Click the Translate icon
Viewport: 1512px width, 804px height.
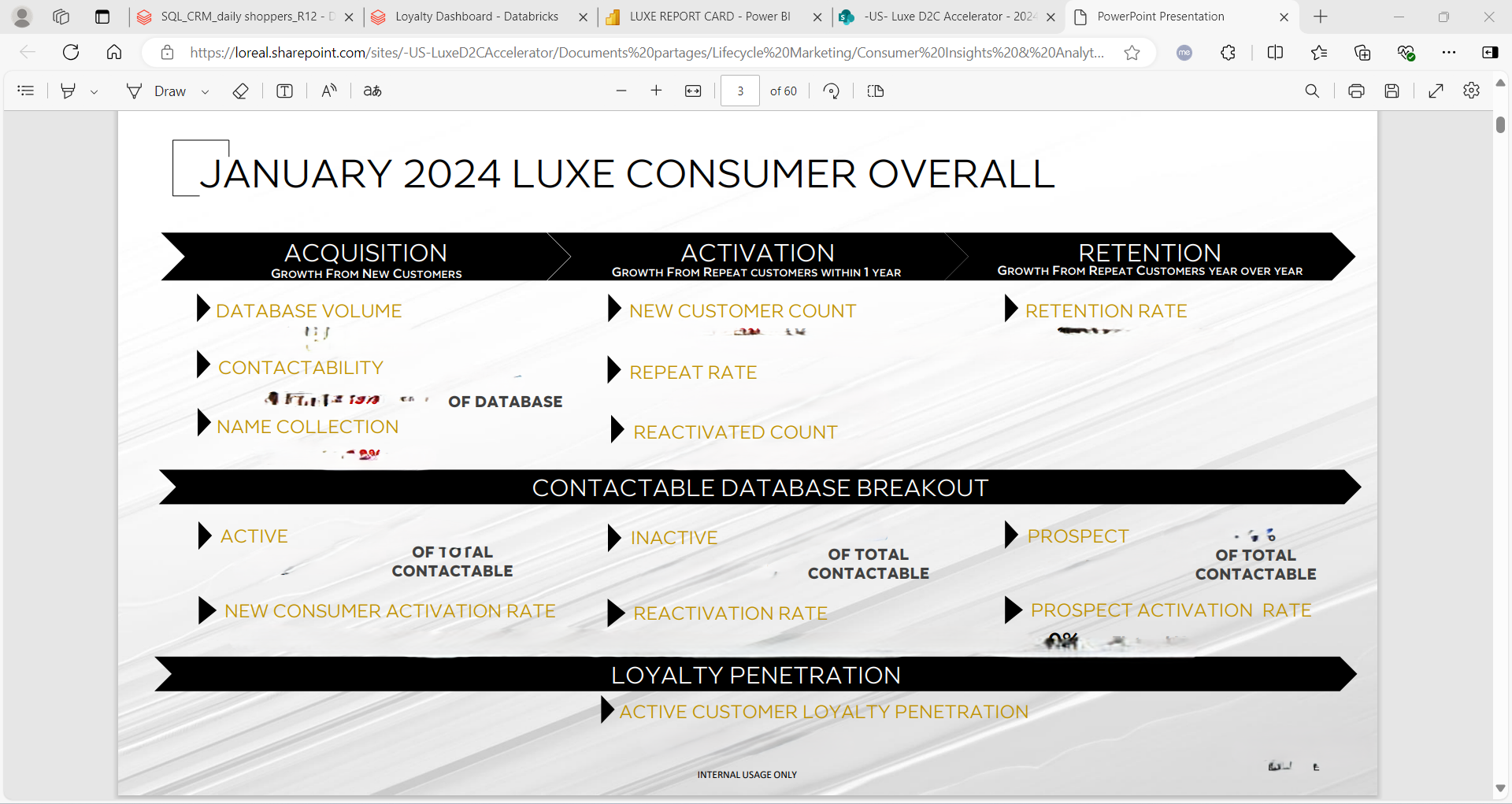click(372, 91)
